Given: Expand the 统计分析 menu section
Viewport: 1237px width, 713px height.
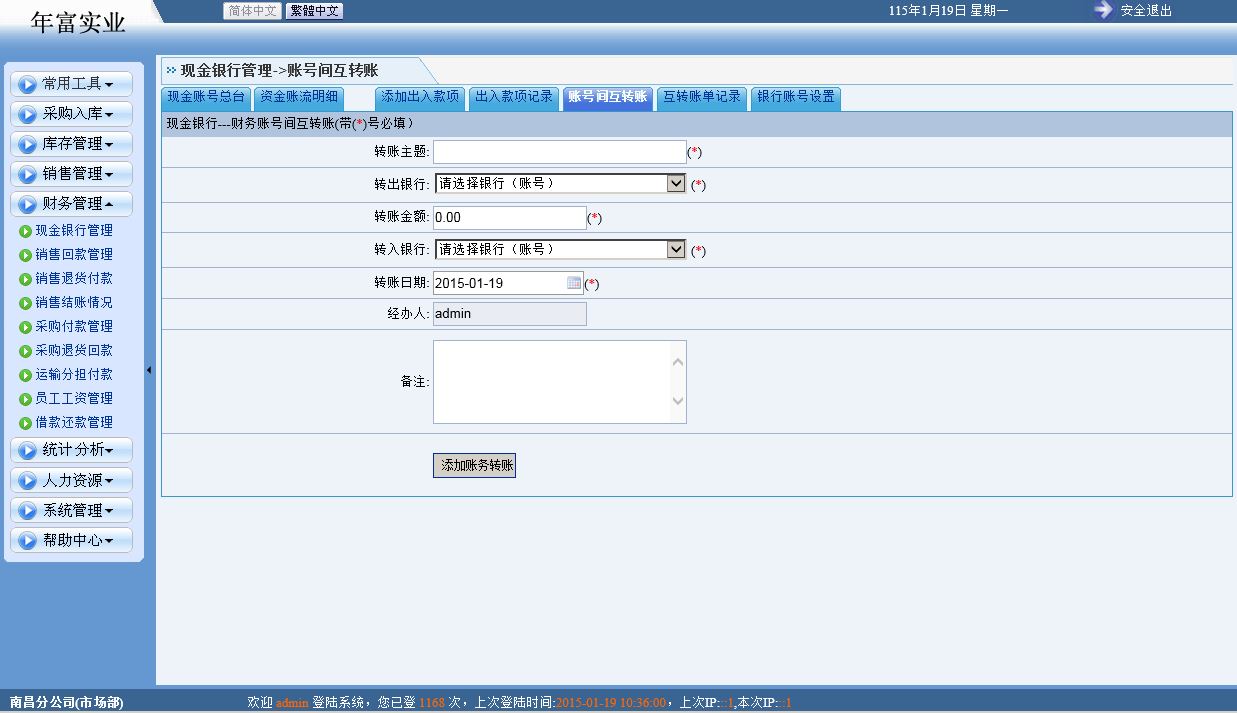Looking at the screenshot, I should 71,450.
